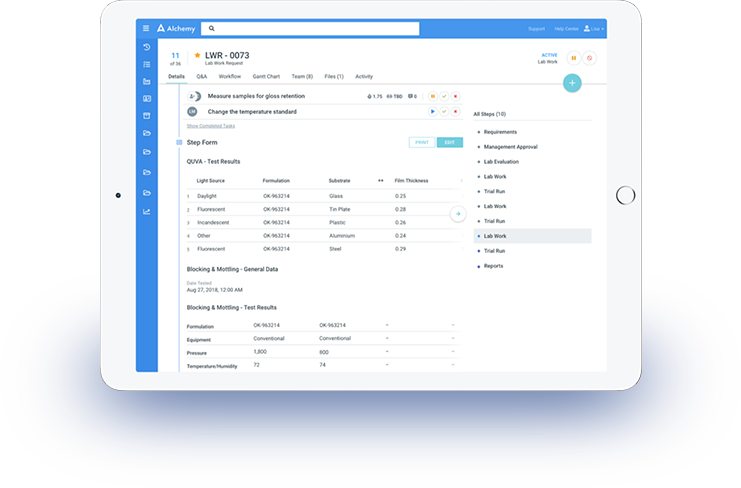741x488 pixels.
Task: Open the history icon in sidebar
Action: click(x=147, y=47)
